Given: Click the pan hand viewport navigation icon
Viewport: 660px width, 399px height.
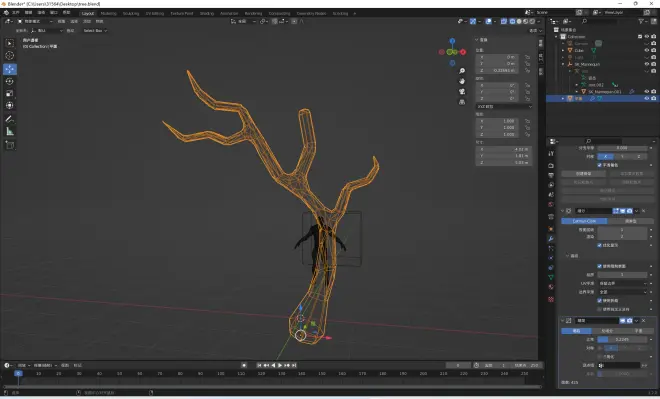Looking at the screenshot, I should (x=462, y=81).
